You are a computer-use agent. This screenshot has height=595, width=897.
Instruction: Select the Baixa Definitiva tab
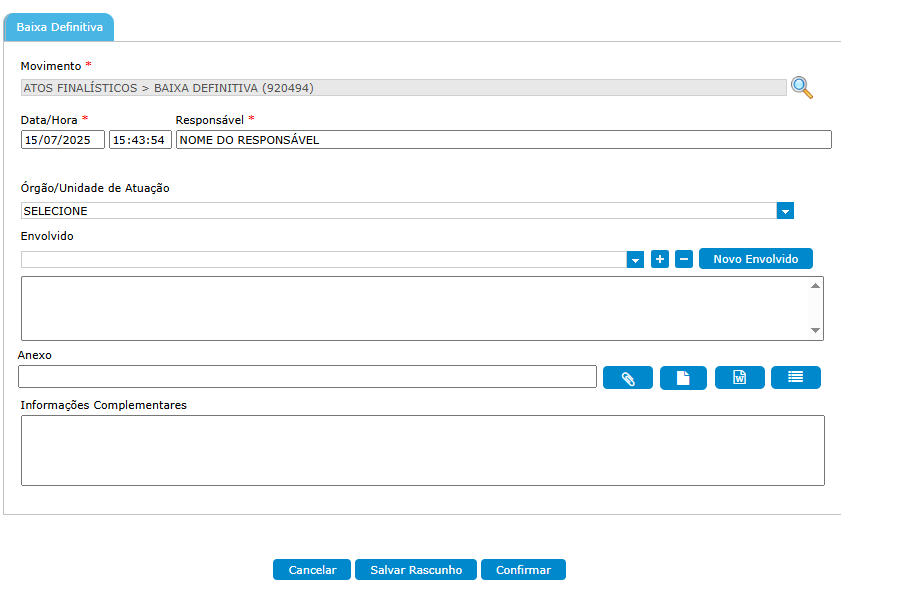(x=59, y=27)
